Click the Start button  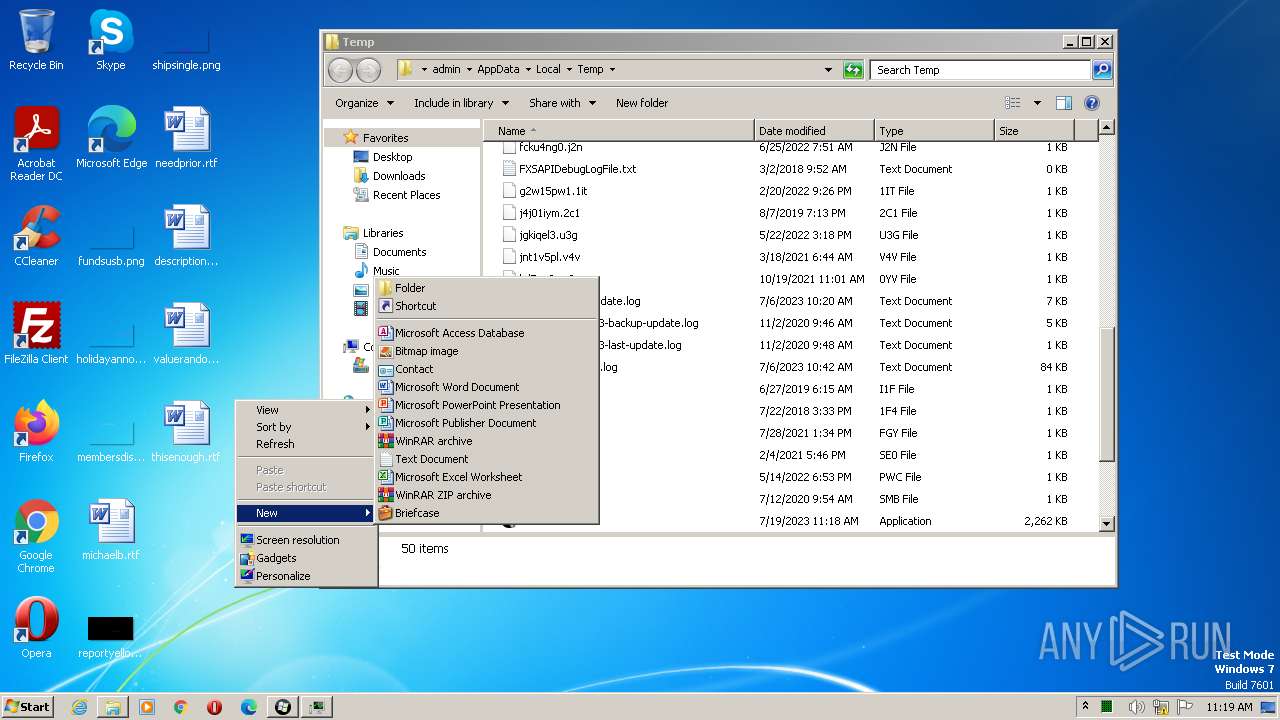pyautogui.click(x=28, y=707)
